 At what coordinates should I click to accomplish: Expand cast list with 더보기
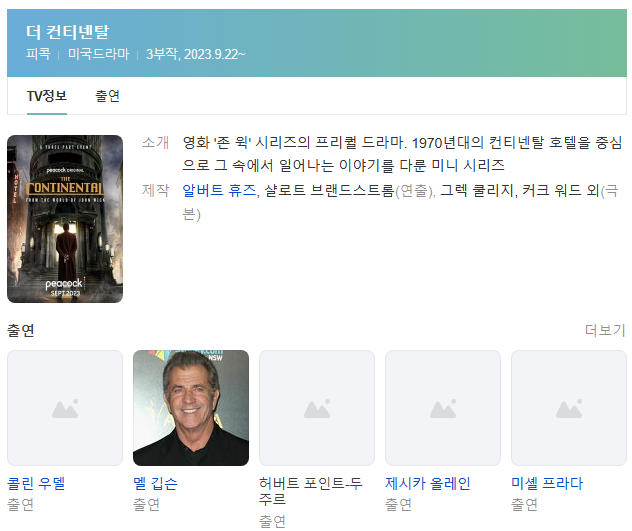(x=605, y=330)
